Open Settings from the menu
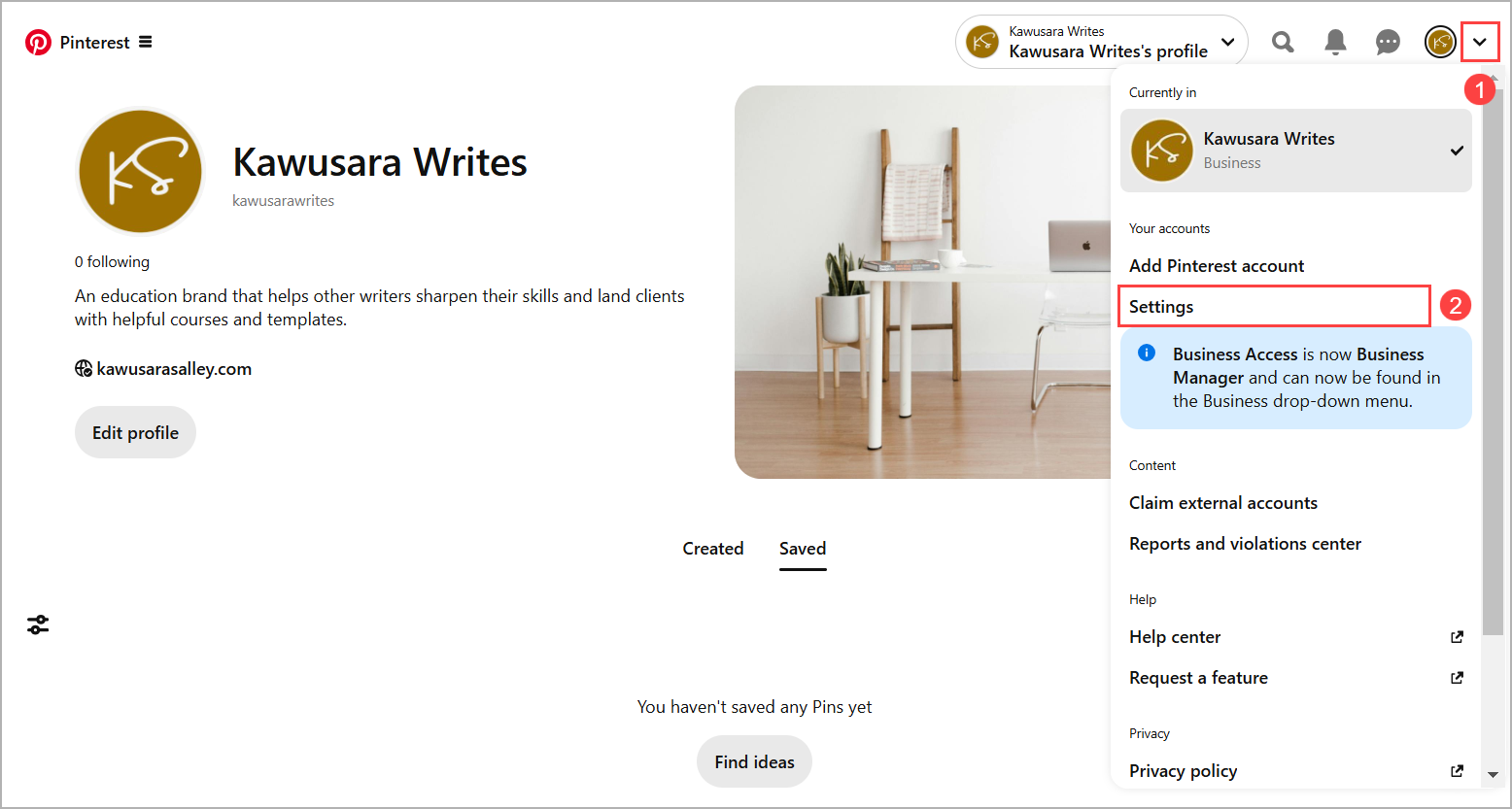Screen dimensions: 1512x809 1274,306
